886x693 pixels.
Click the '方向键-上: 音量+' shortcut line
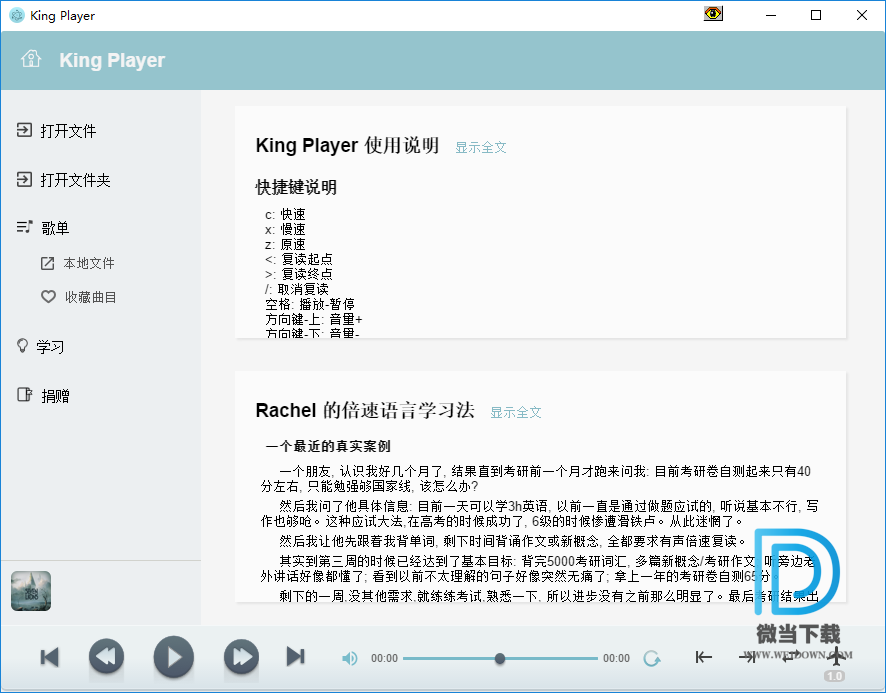click(314, 319)
